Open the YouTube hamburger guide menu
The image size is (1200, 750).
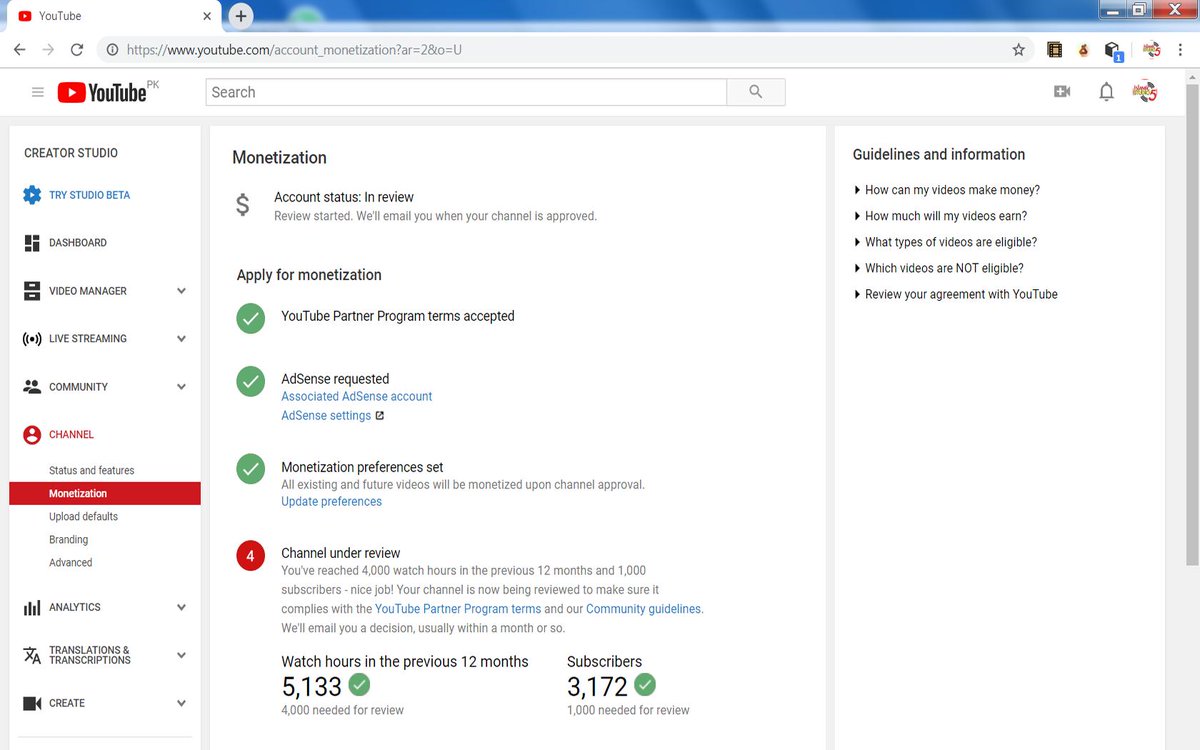pos(38,92)
